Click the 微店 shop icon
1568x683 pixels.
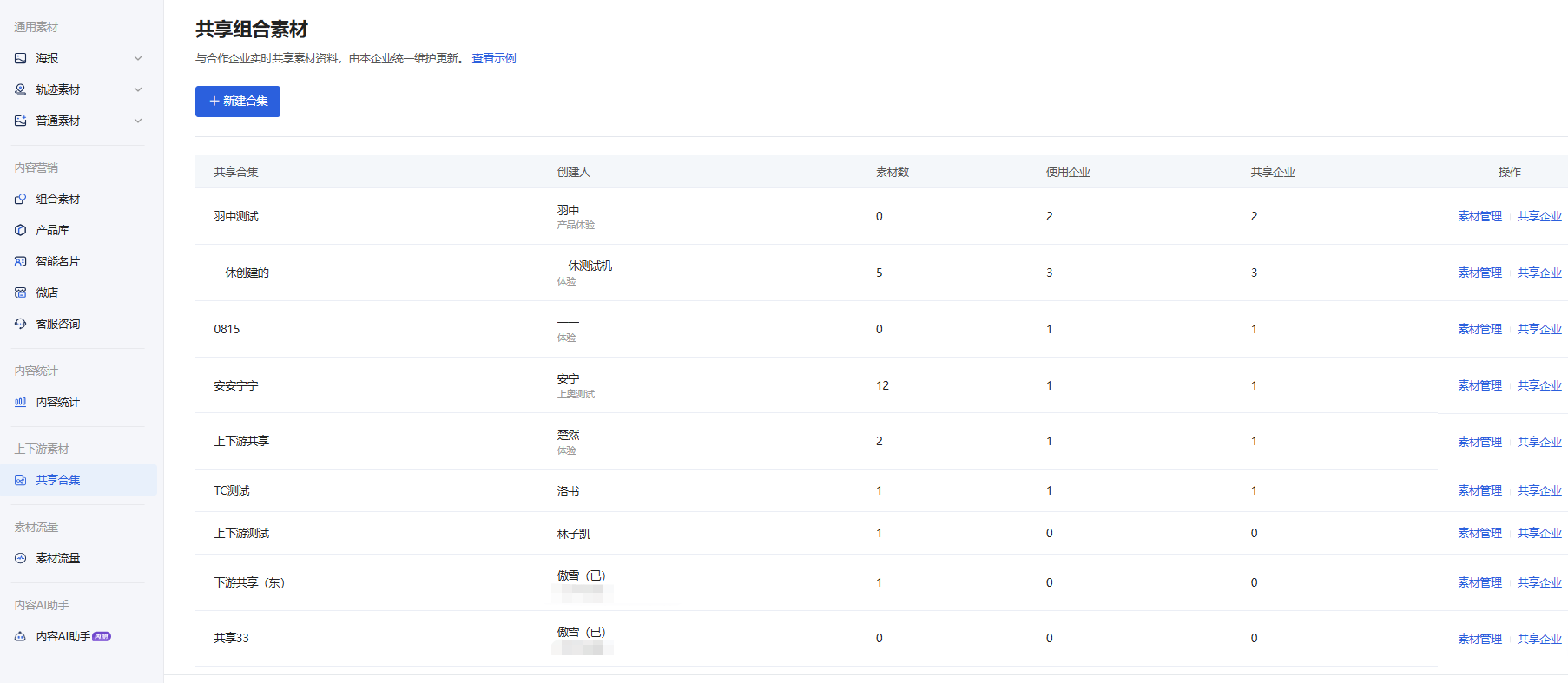point(21,292)
